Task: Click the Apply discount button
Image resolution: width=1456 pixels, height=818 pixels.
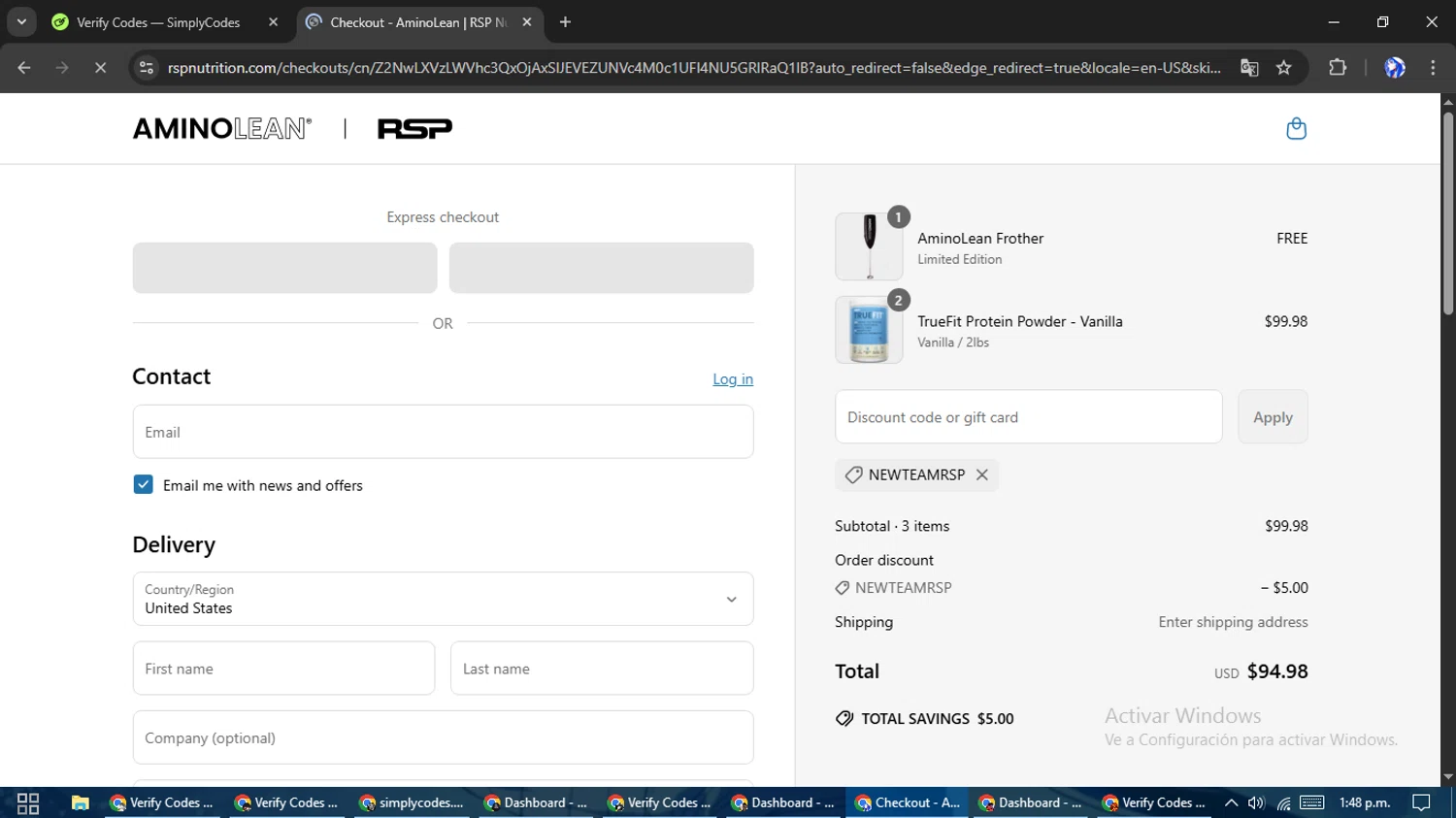Action: (x=1273, y=417)
